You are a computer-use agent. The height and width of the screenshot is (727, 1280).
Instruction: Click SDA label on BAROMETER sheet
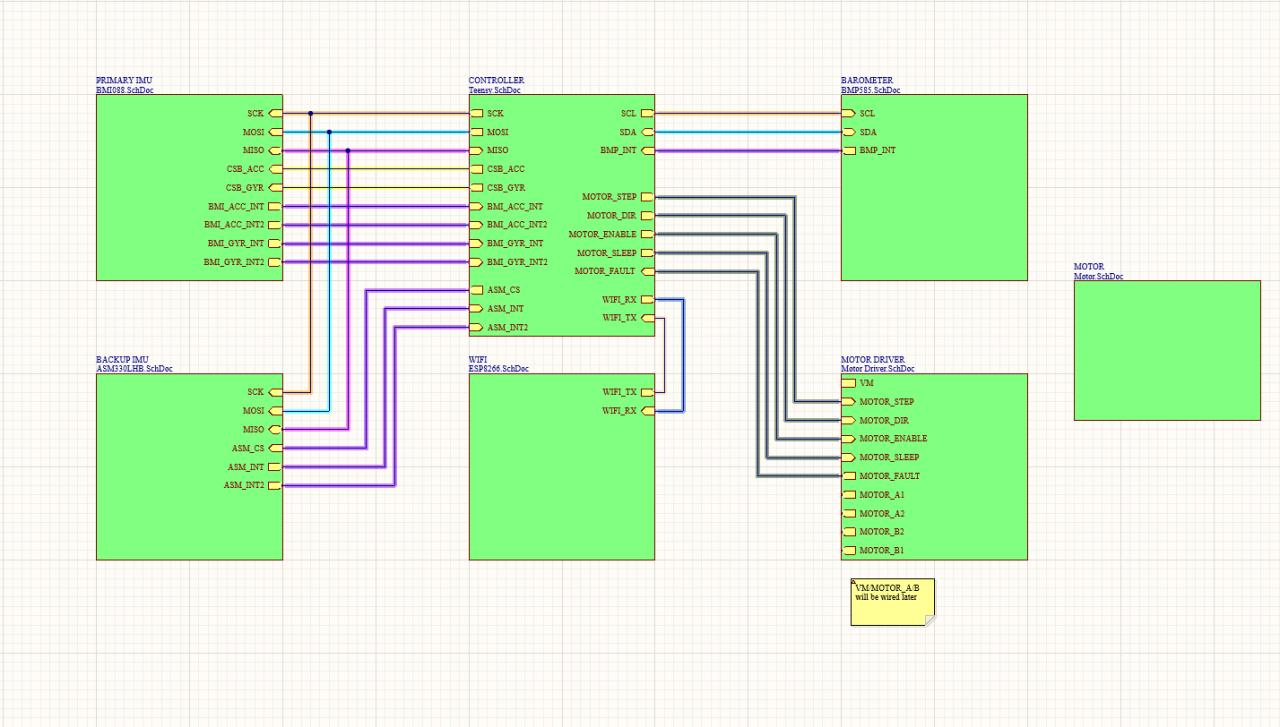[x=868, y=132]
